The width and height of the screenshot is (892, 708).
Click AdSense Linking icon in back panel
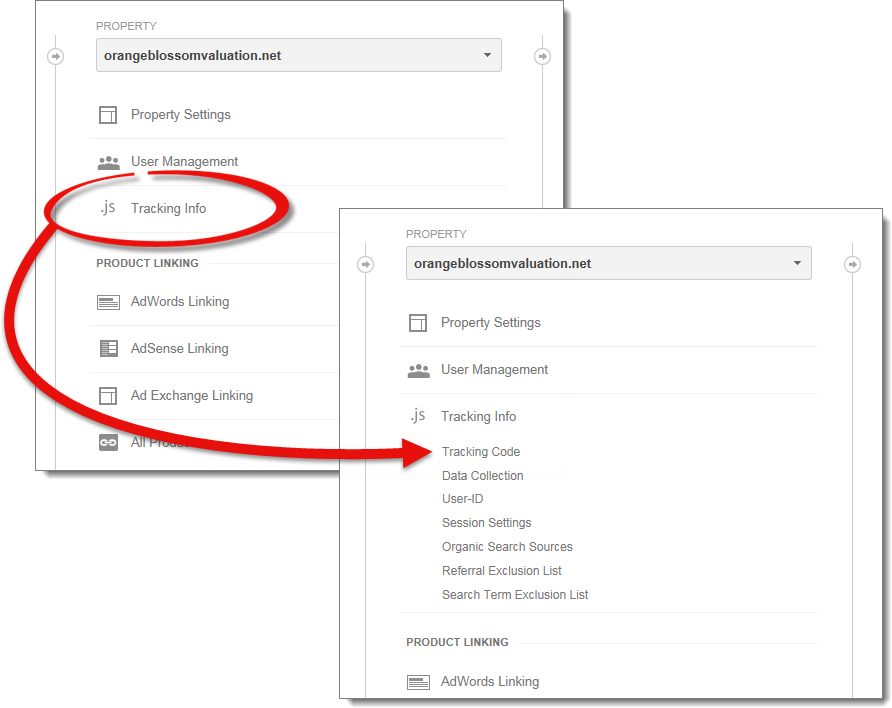click(x=108, y=349)
